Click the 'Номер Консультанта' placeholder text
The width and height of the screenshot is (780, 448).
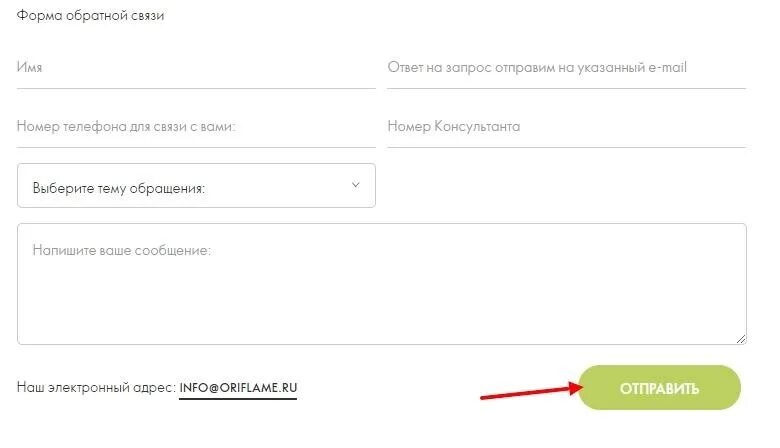[454, 126]
